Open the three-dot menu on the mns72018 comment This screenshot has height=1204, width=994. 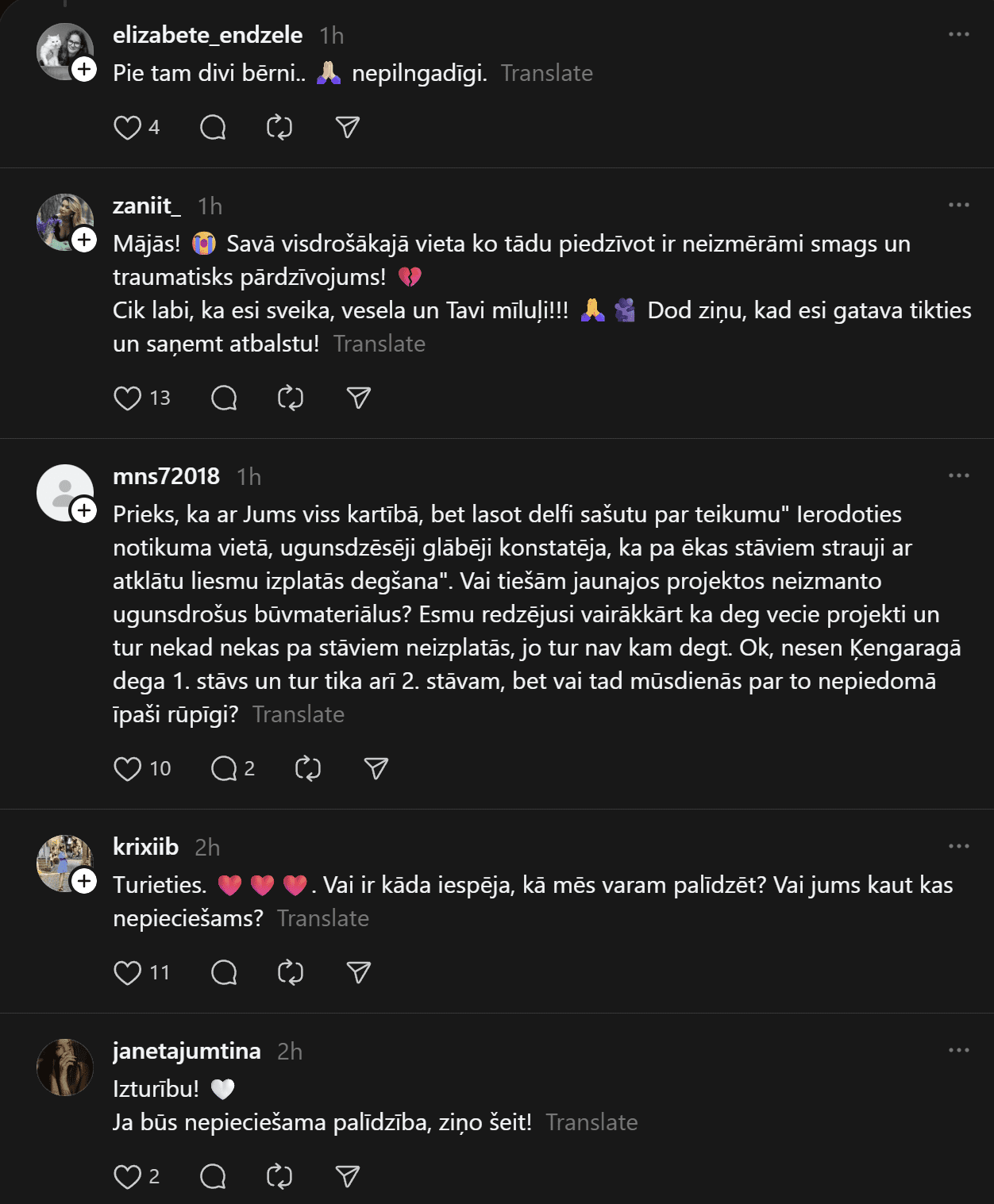point(958,475)
